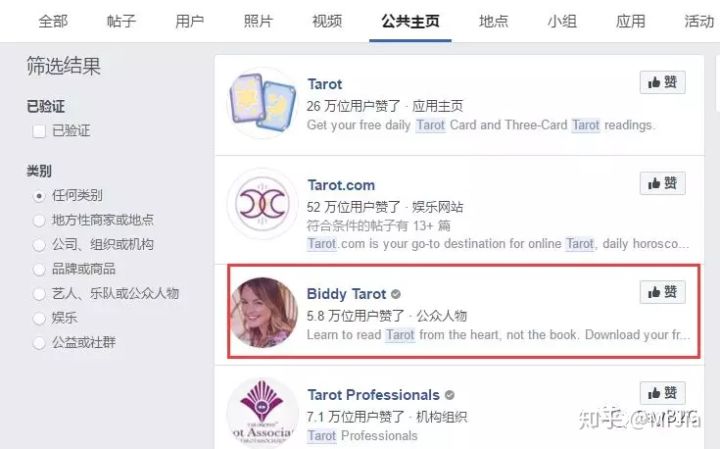Image resolution: width=720 pixels, height=449 pixels.
Task: Enable the 已验证 checkbox filter
Action: [39, 131]
